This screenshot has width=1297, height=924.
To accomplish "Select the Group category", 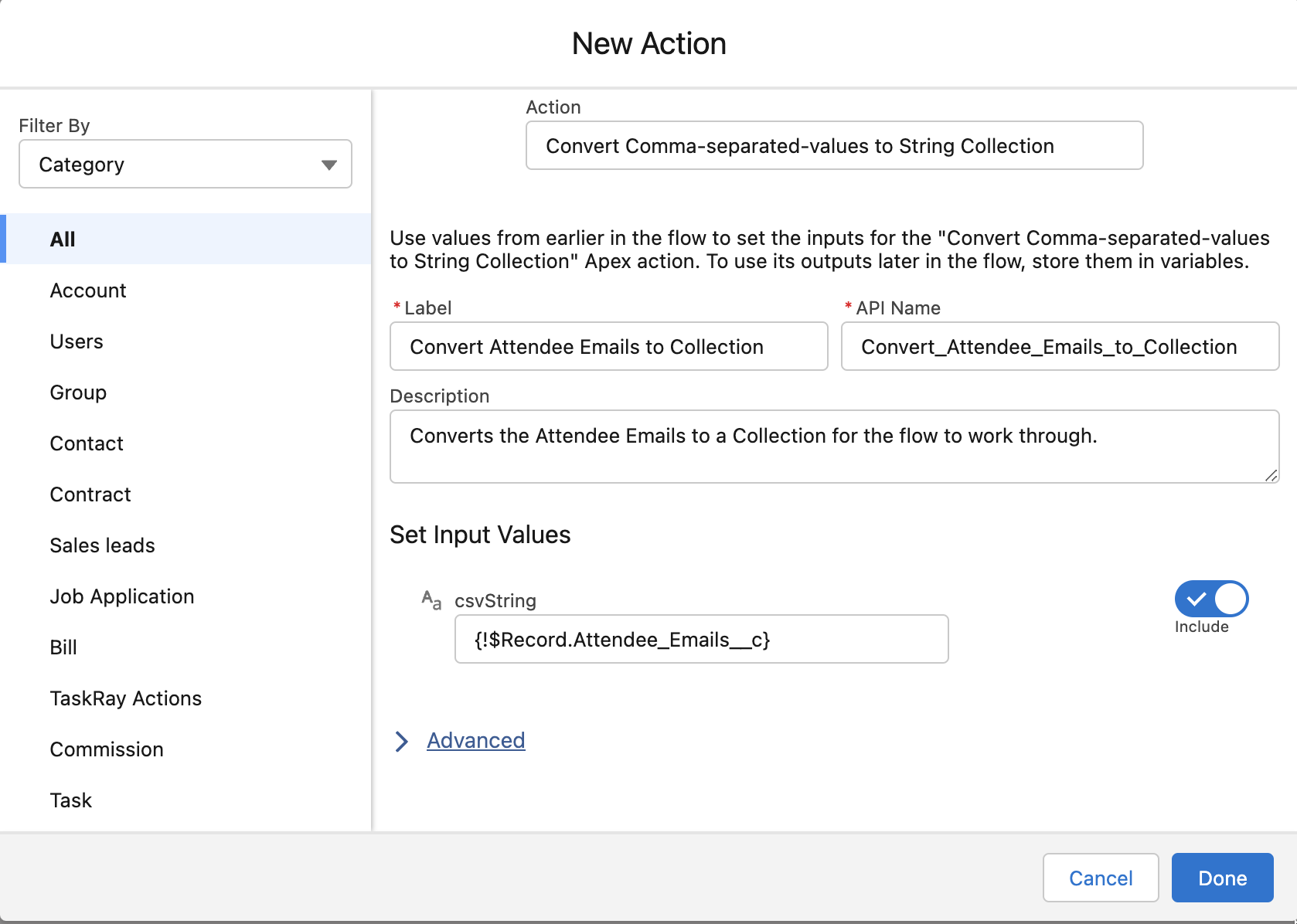I will point(78,392).
